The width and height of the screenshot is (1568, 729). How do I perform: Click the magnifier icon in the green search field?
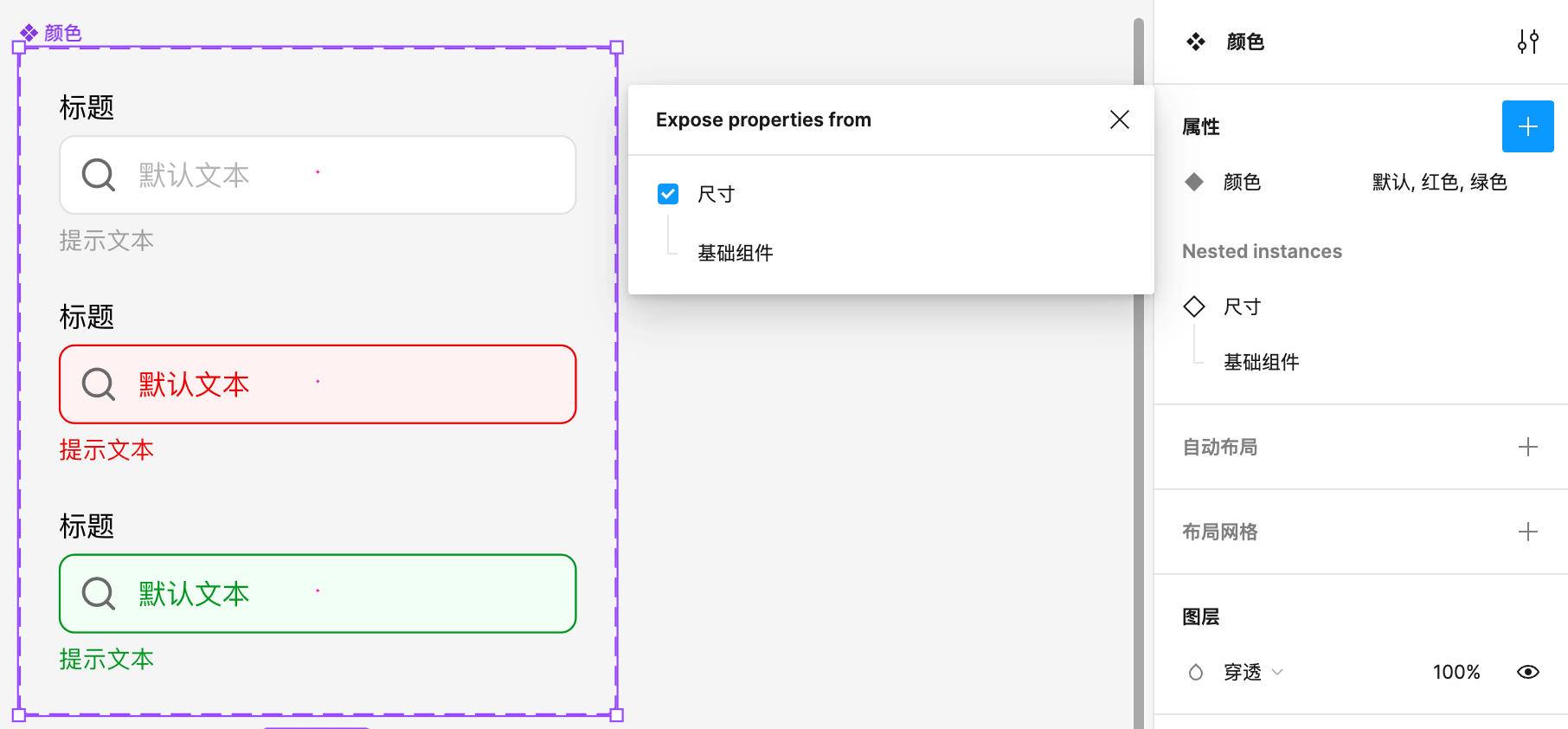click(x=97, y=594)
